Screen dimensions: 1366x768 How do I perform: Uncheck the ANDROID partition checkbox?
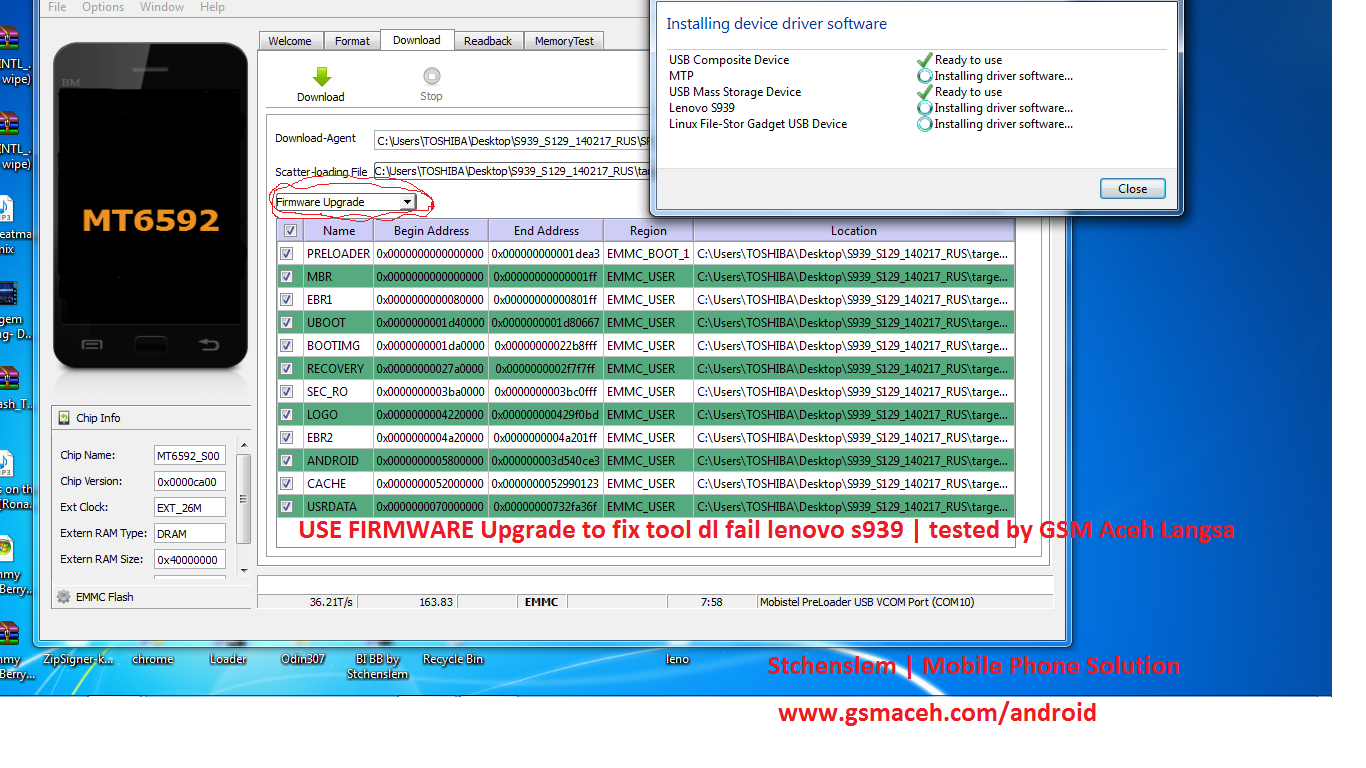[287, 461]
